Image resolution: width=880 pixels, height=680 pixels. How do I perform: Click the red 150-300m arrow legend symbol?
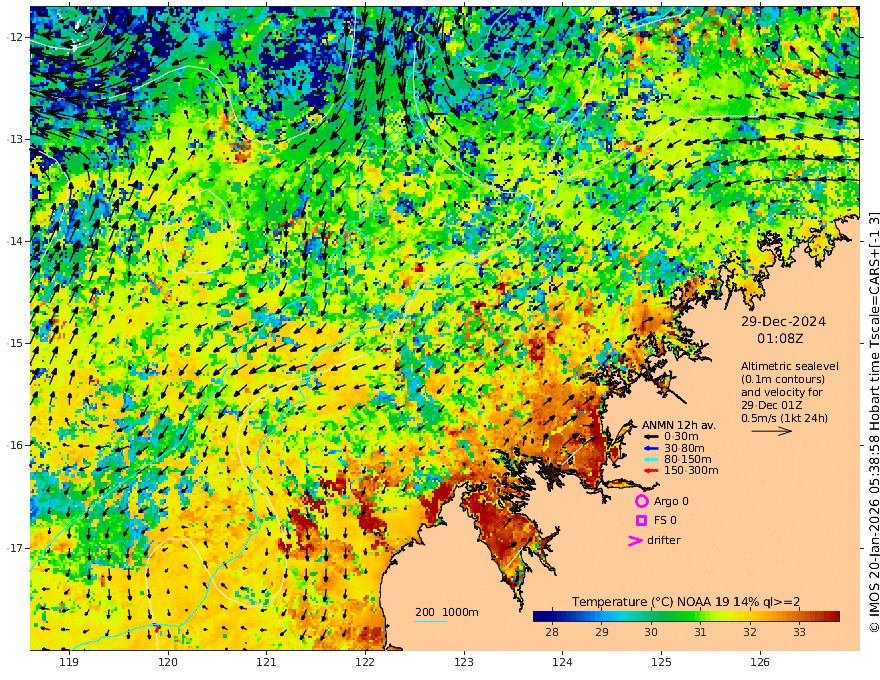[x=650, y=470]
